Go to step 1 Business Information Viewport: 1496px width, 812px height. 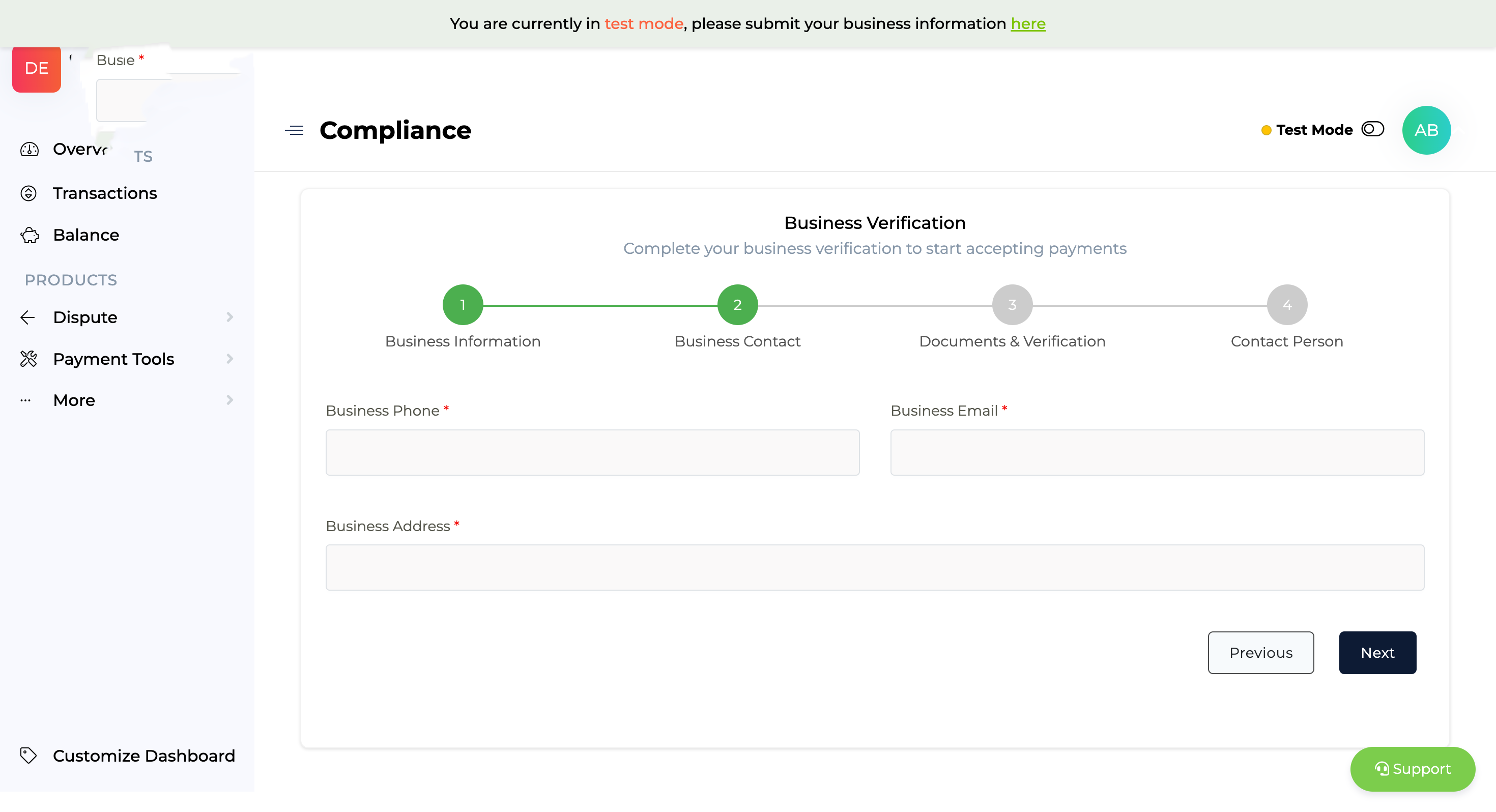coord(462,305)
